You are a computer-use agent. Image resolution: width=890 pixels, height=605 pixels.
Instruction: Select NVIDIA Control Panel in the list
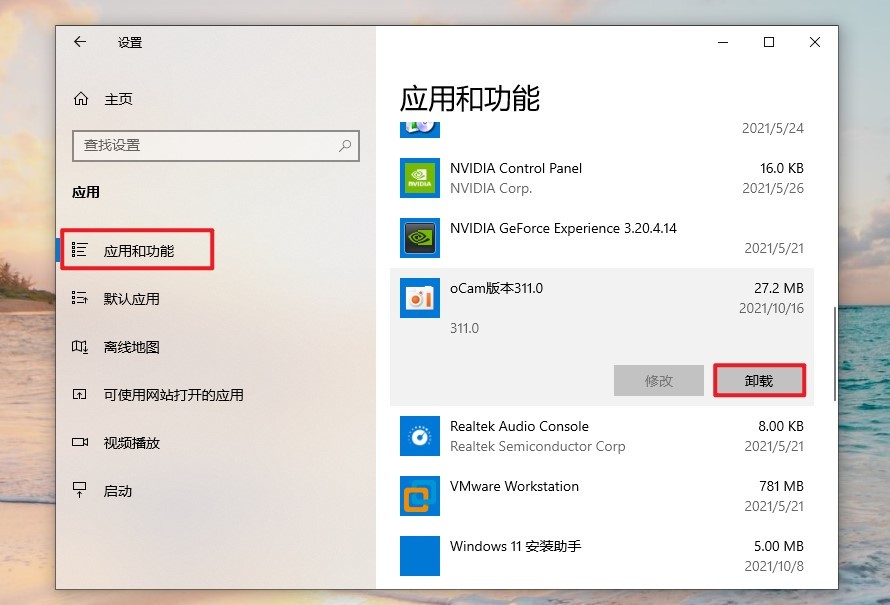(x=602, y=178)
